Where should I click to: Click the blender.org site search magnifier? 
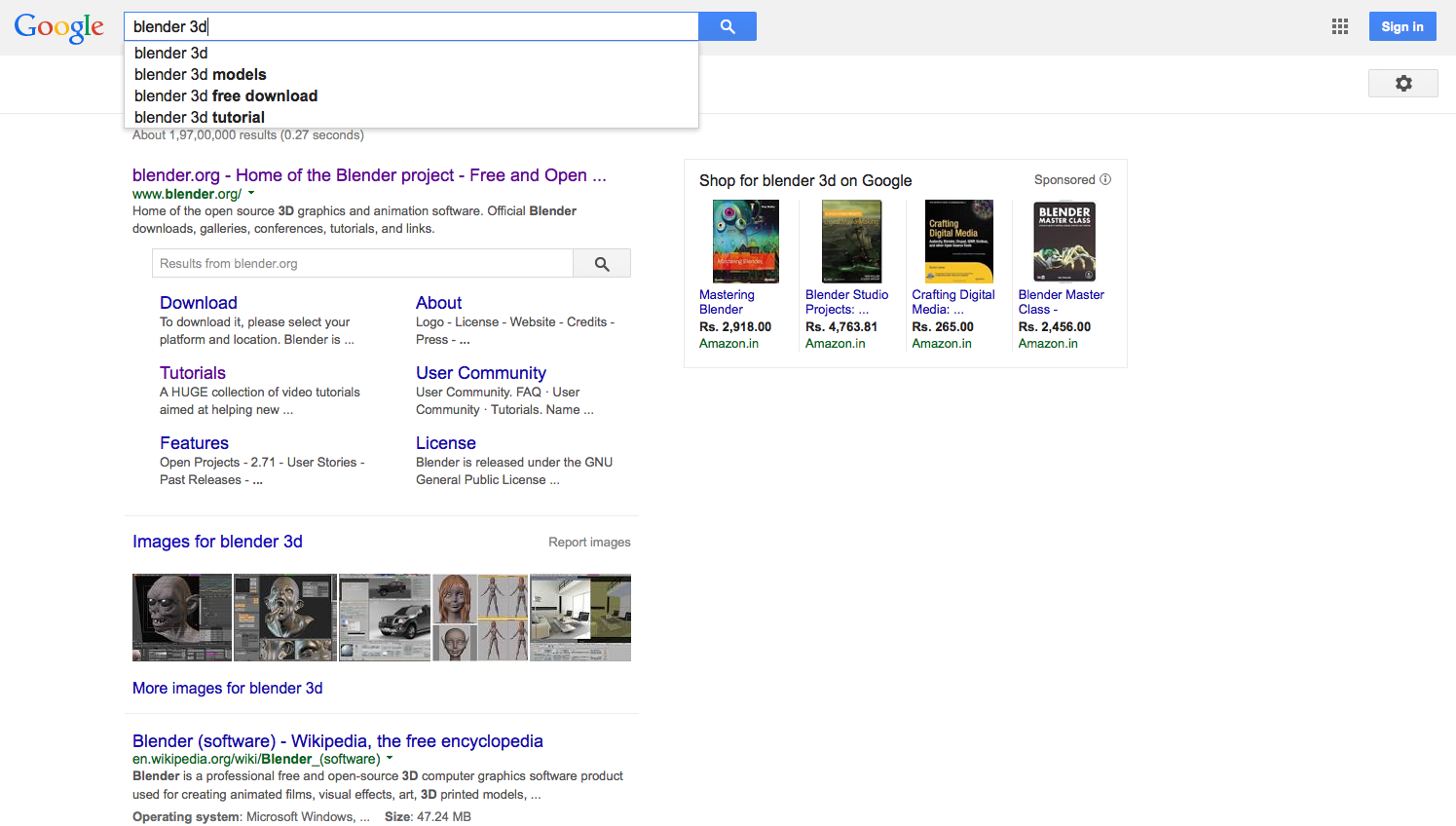602,264
